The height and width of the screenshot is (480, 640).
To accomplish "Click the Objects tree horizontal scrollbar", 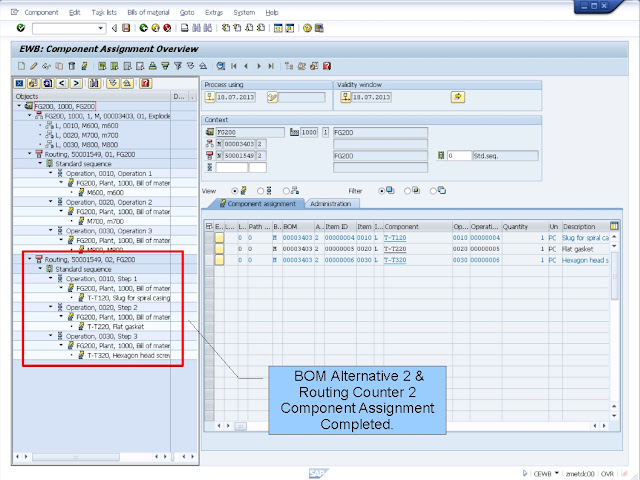I will tap(76, 457).
